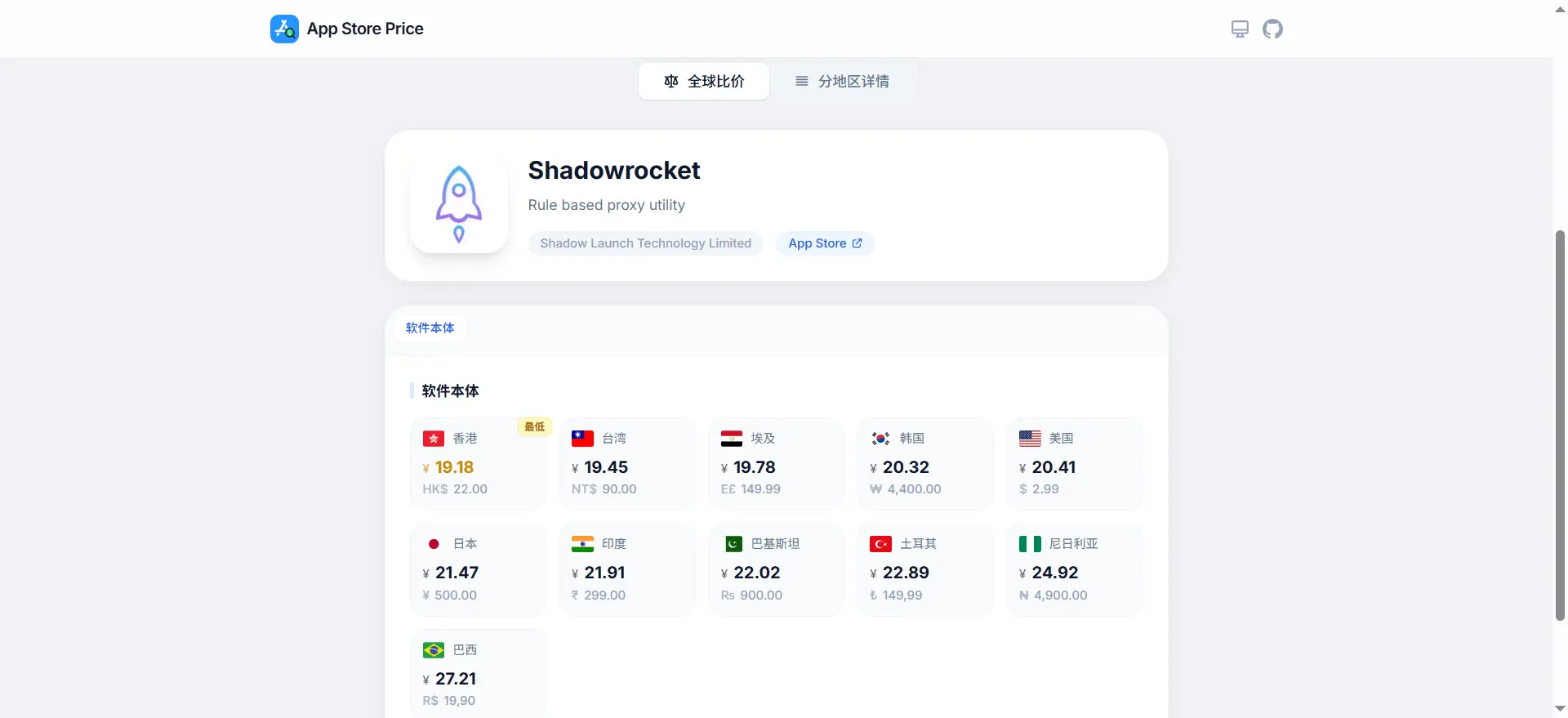
Task: Select the 软件本体 category tab
Action: tap(430, 328)
